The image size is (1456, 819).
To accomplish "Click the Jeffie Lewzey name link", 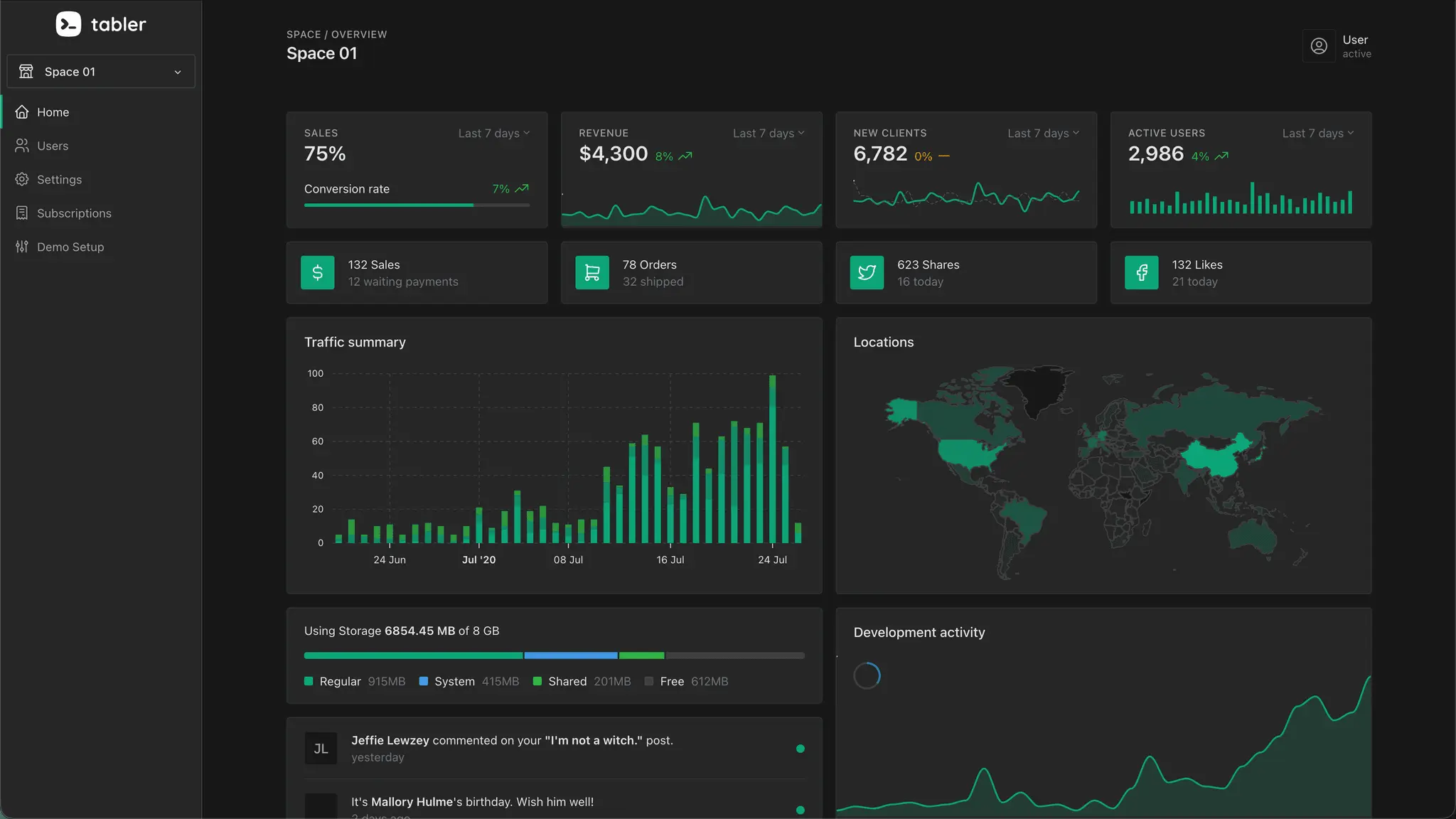I will (x=390, y=740).
